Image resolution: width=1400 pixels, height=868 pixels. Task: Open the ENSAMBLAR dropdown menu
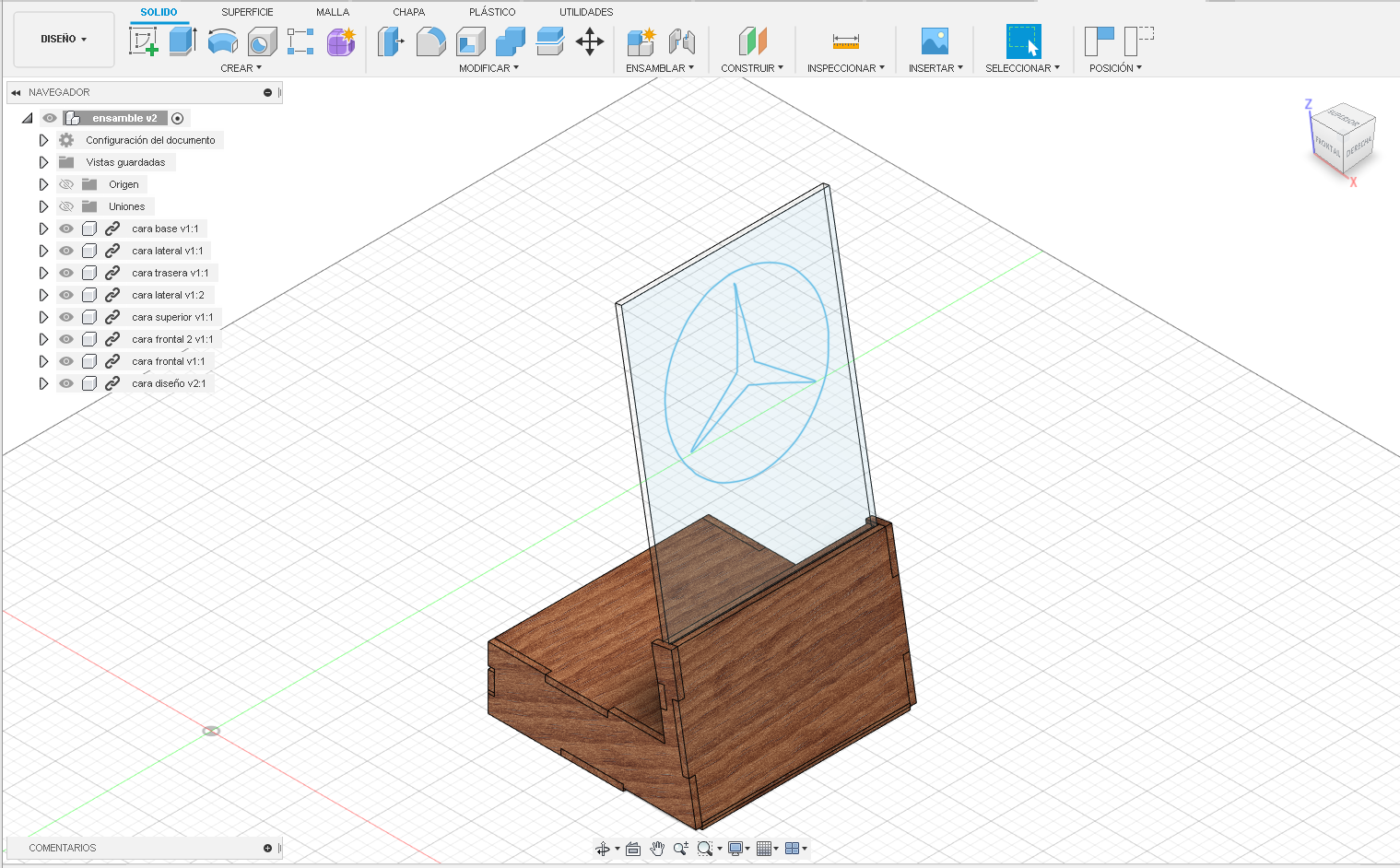click(660, 68)
